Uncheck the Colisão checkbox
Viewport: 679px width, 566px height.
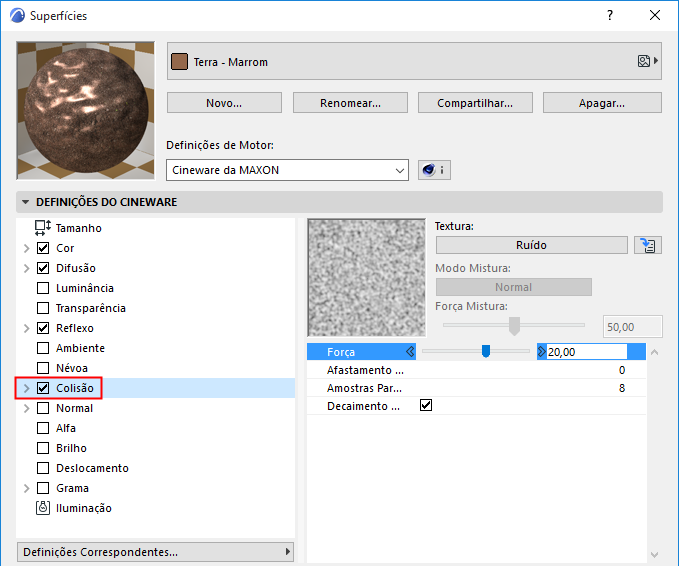click(x=43, y=388)
